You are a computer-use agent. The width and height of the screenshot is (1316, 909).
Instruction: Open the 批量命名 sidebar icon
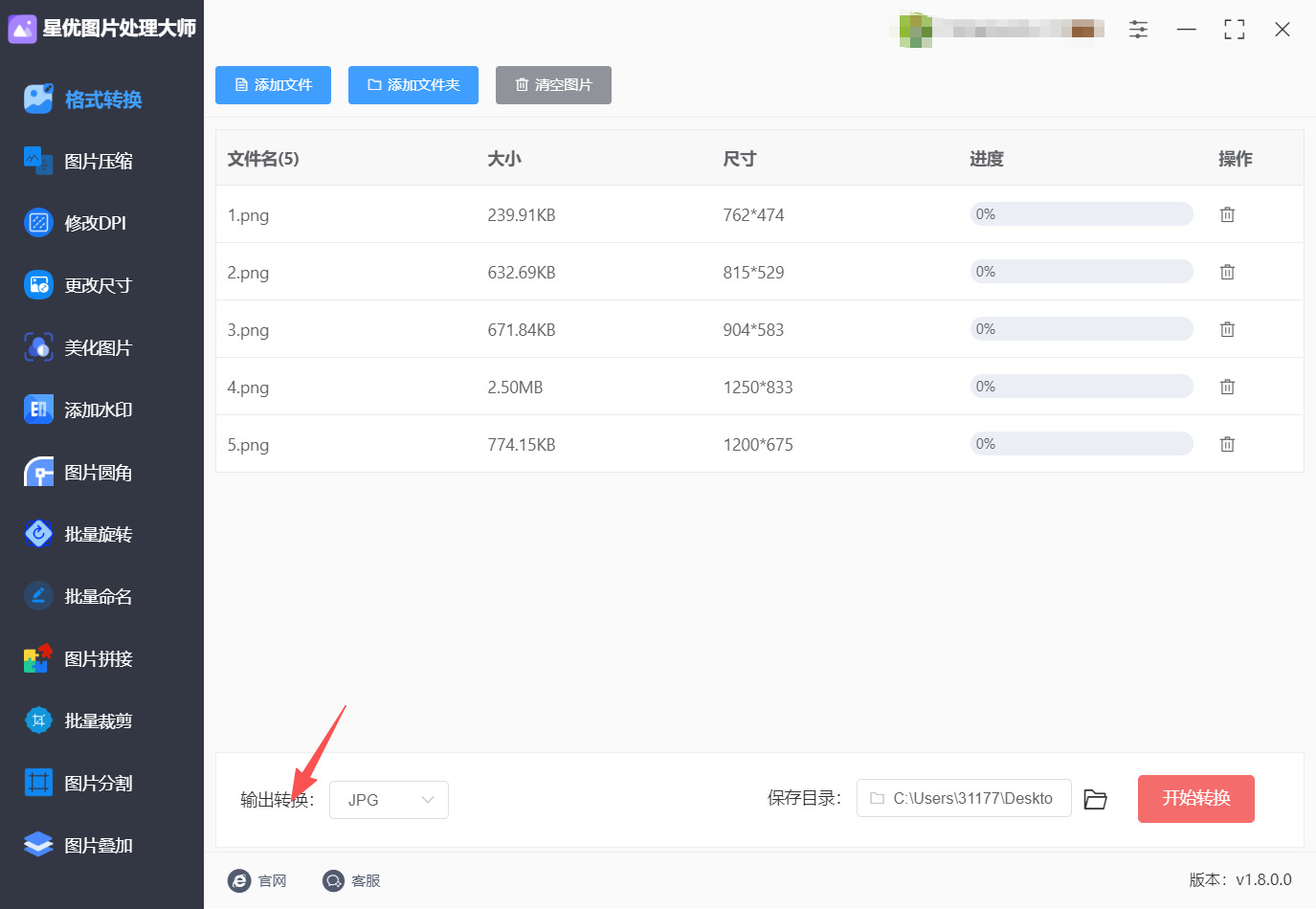click(38, 596)
